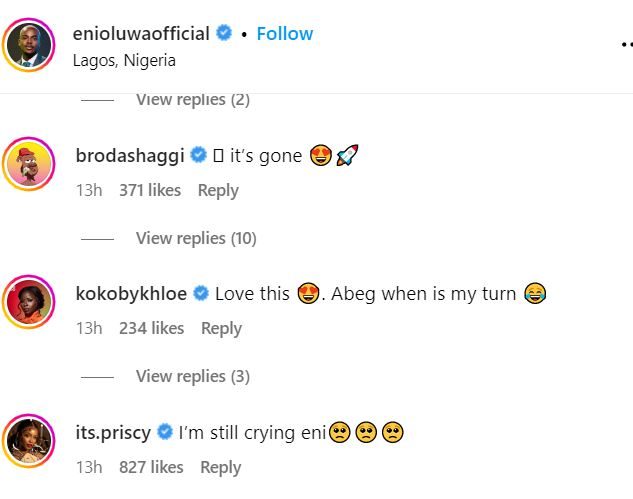Expand View replies (3)
The width and height of the screenshot is (633, 499).
(x=192, y=376)
